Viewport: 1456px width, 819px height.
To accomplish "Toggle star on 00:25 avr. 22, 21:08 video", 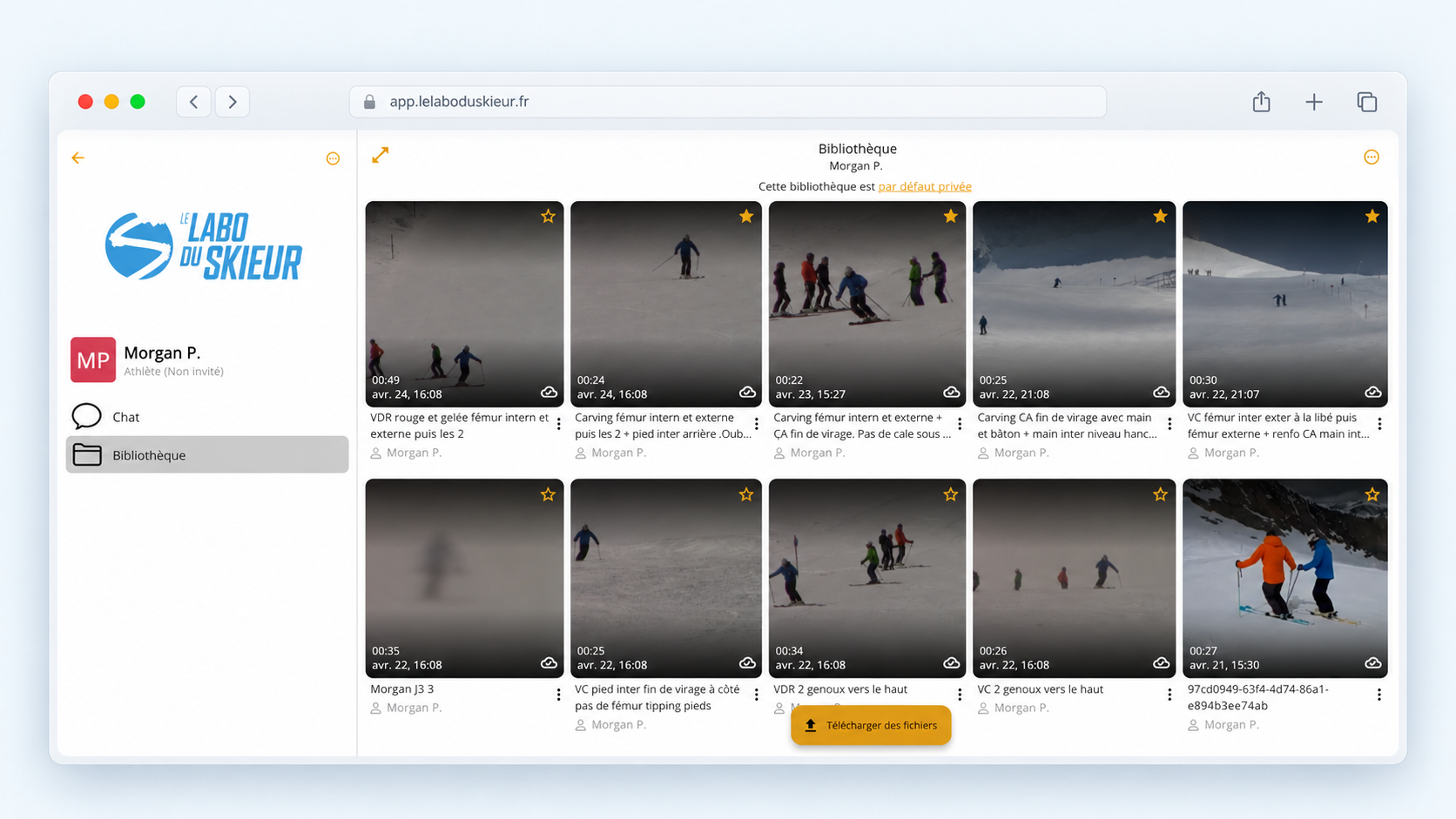I will (1160, 216).
